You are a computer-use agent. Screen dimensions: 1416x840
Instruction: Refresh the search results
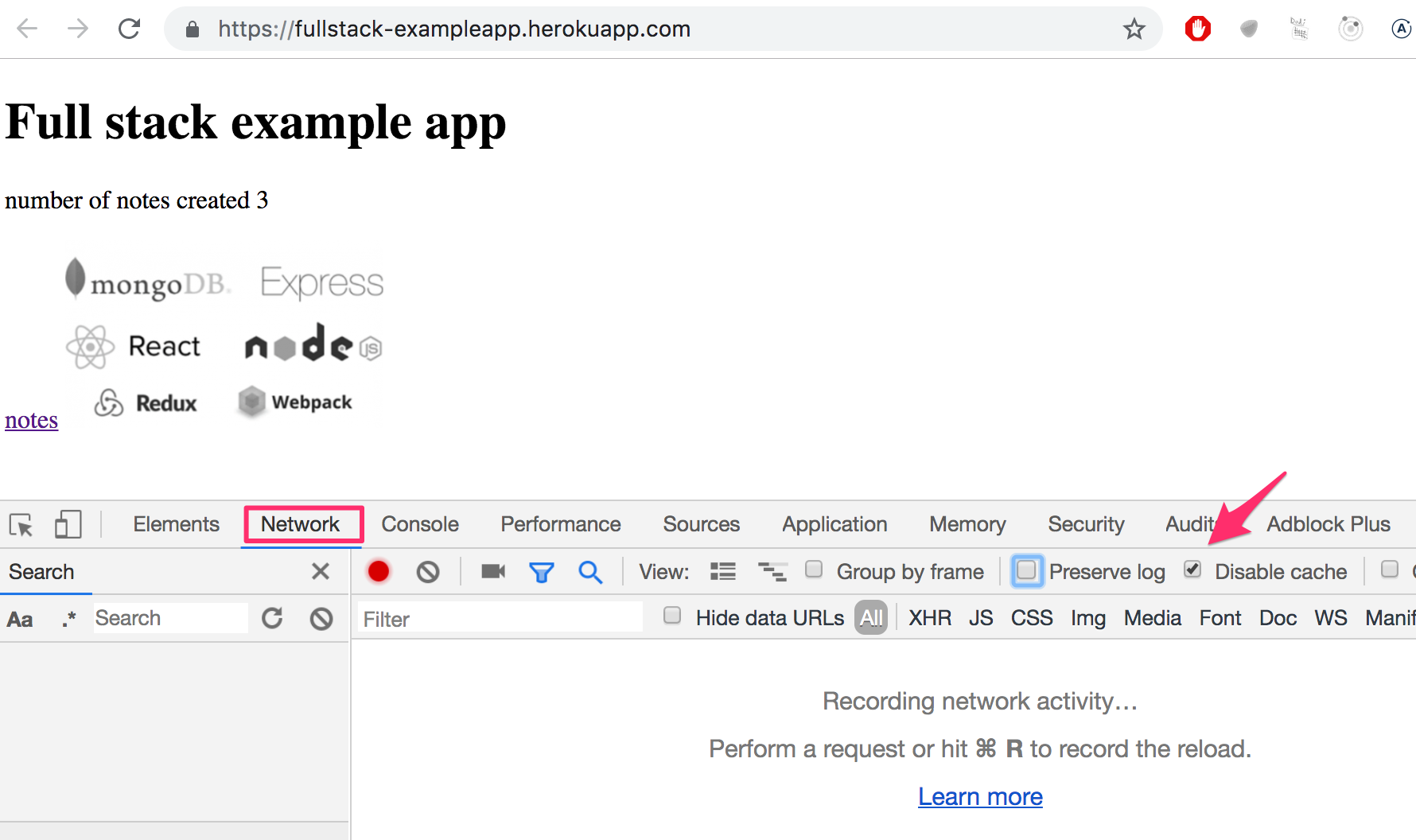pyautogui.click(x=272, y=618)
